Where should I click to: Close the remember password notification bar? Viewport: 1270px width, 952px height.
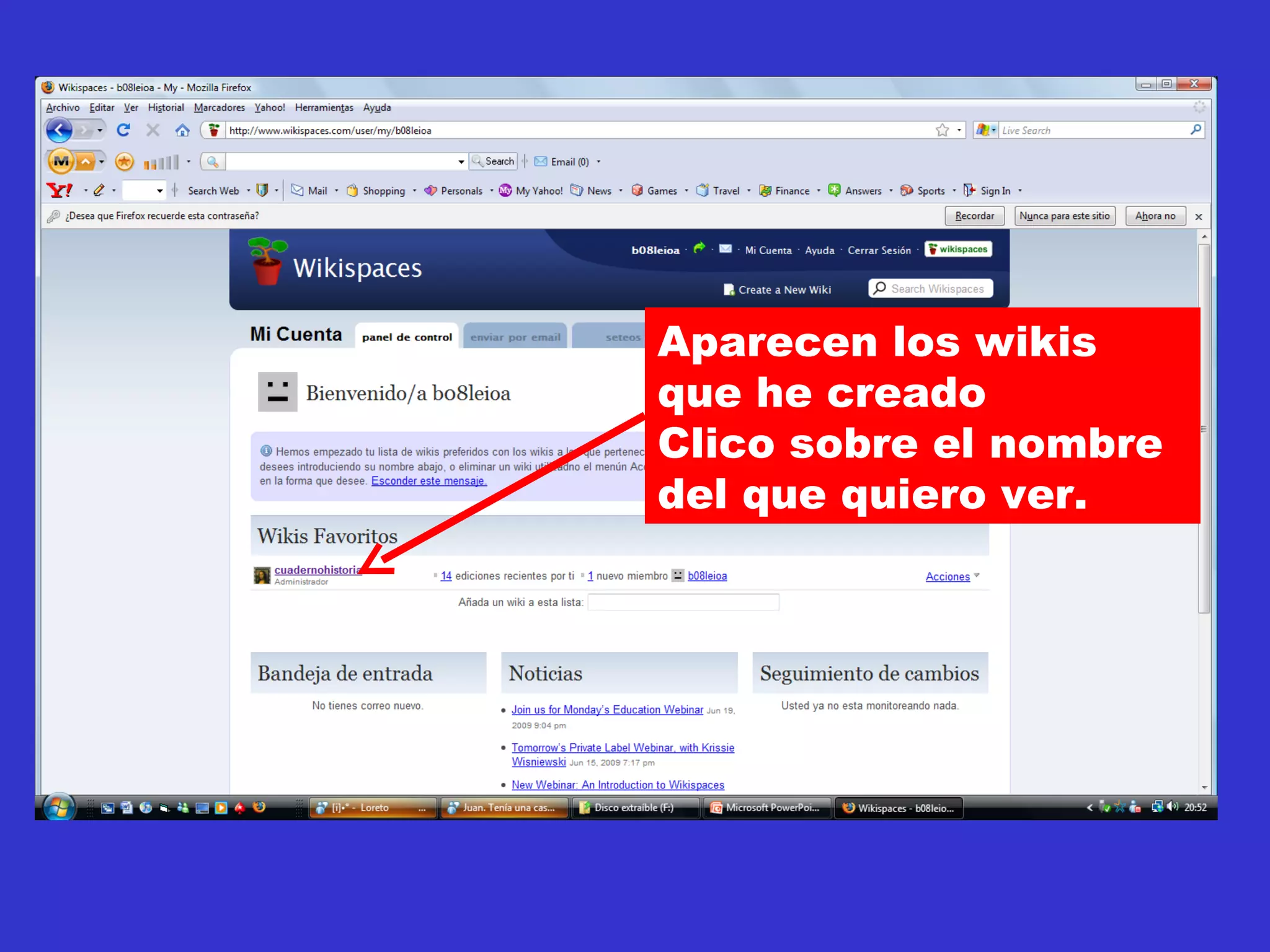pyautogui.click(x=1199, y=216)
